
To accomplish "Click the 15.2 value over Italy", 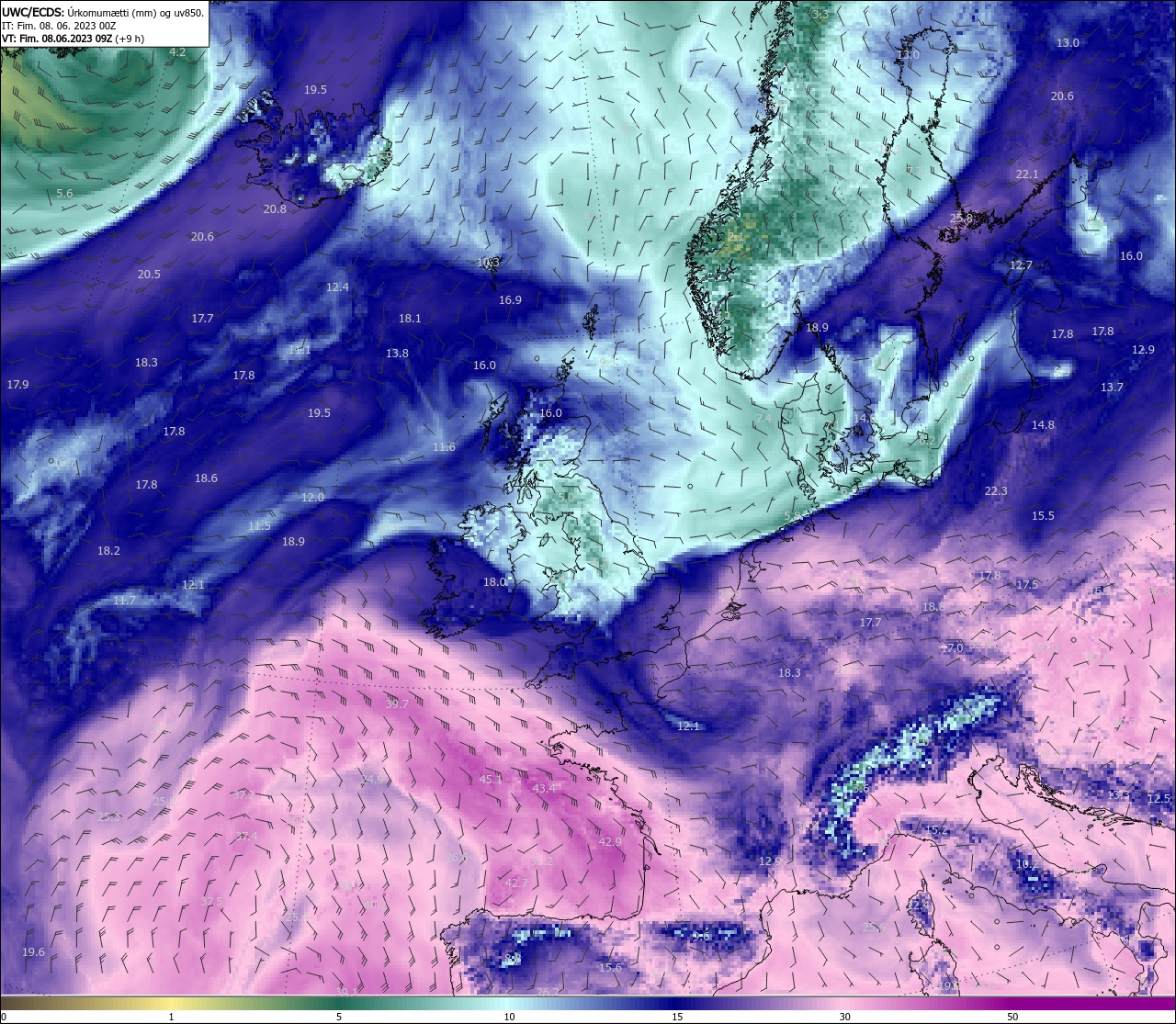I will coord(935,829).
